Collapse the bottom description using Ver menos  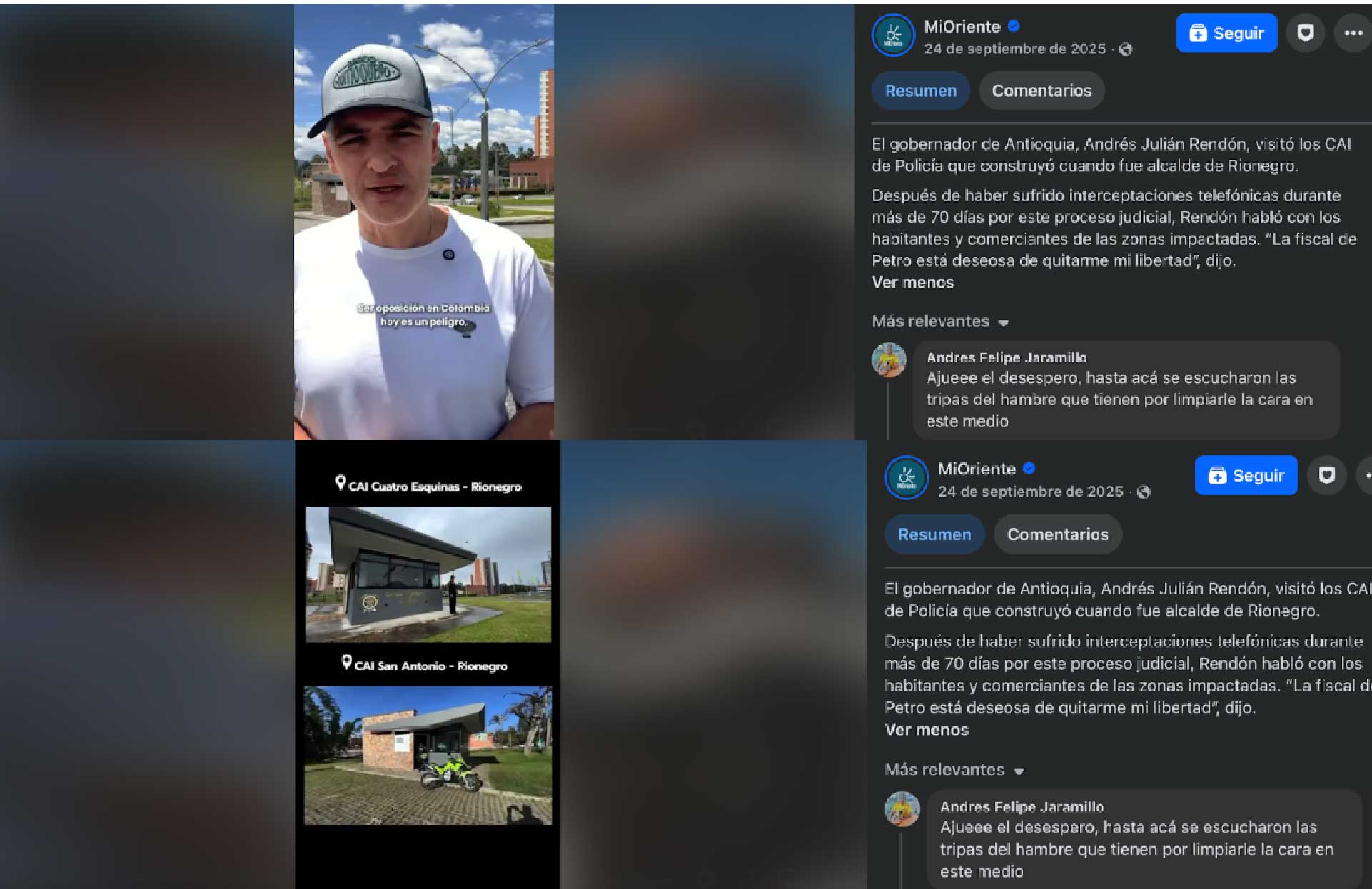pyautogui.click(x=927, y=730)
